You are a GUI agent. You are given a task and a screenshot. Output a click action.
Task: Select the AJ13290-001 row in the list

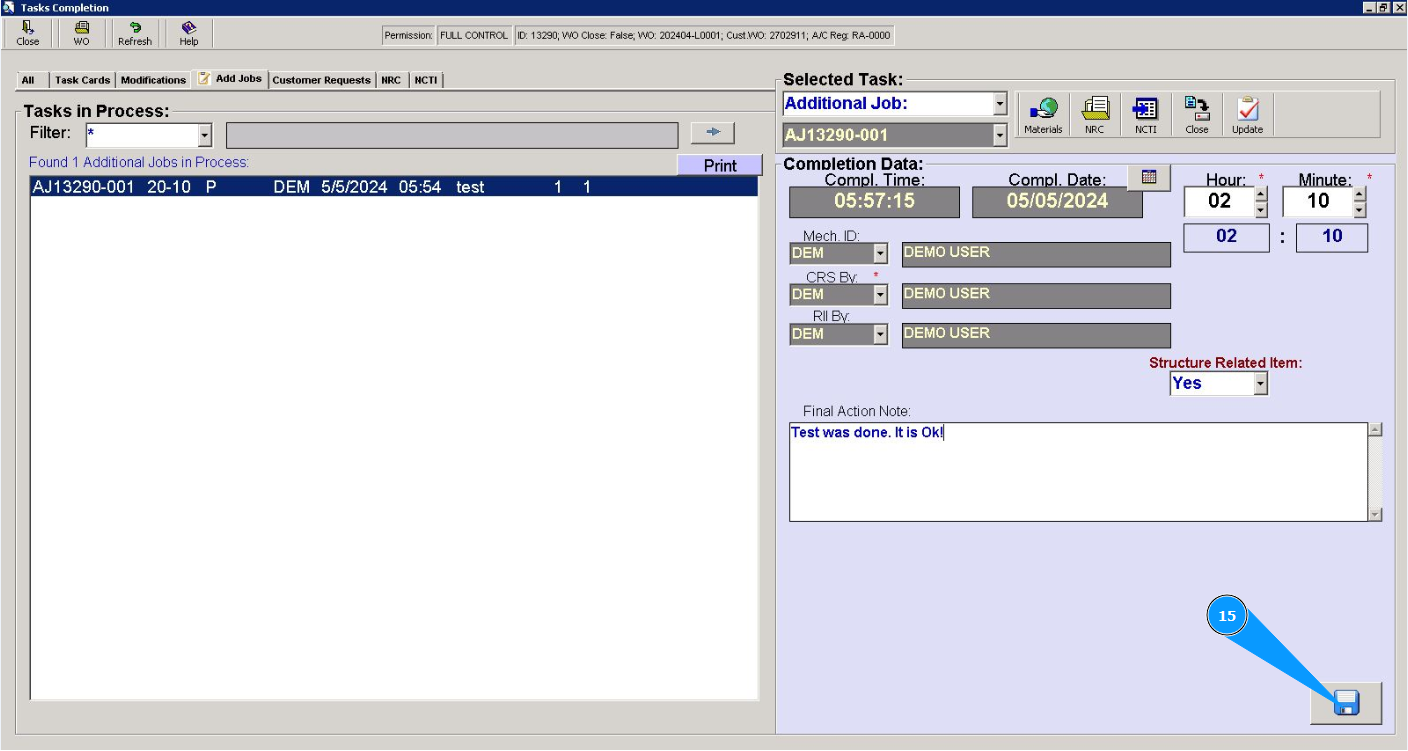coord(394,187)
